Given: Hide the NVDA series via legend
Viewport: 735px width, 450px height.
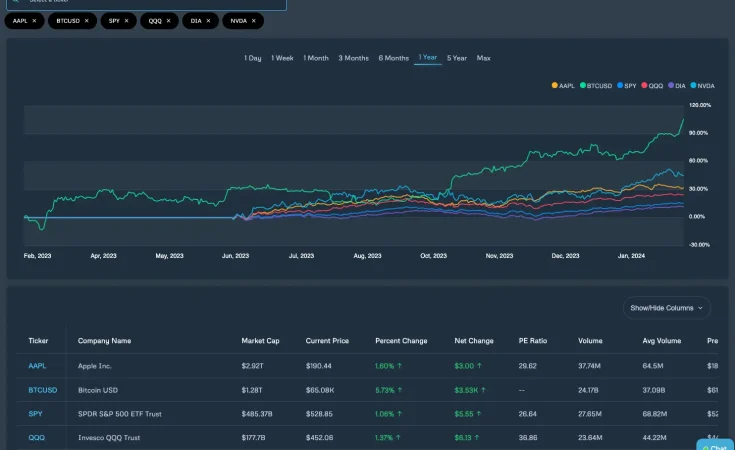Looking at the screenshot, I should pos(704,86).
